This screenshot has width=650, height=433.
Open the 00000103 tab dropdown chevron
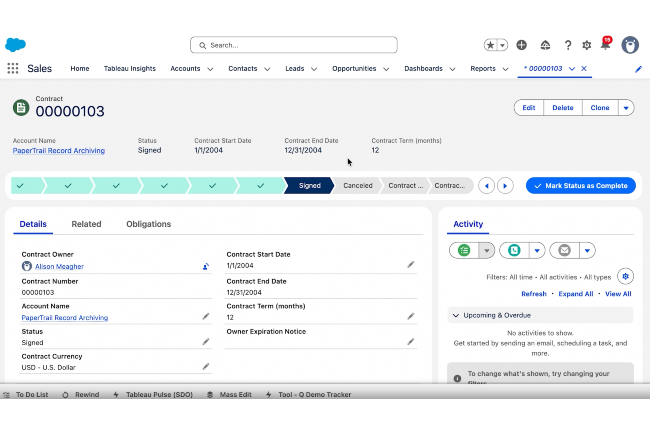(x=572, y=68)
